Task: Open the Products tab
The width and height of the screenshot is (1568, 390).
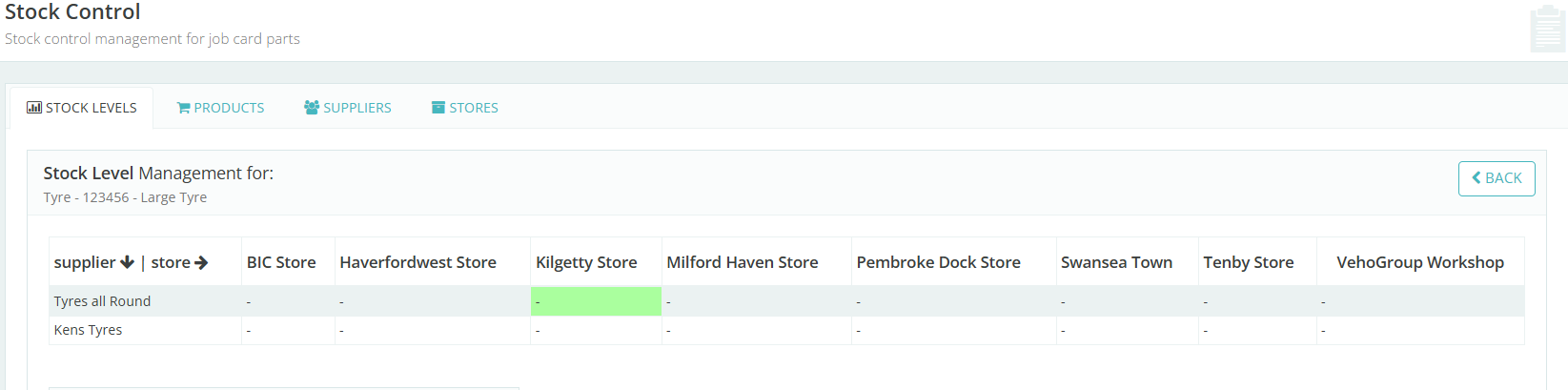Action: pyautogui.click(x=221, y=108)
